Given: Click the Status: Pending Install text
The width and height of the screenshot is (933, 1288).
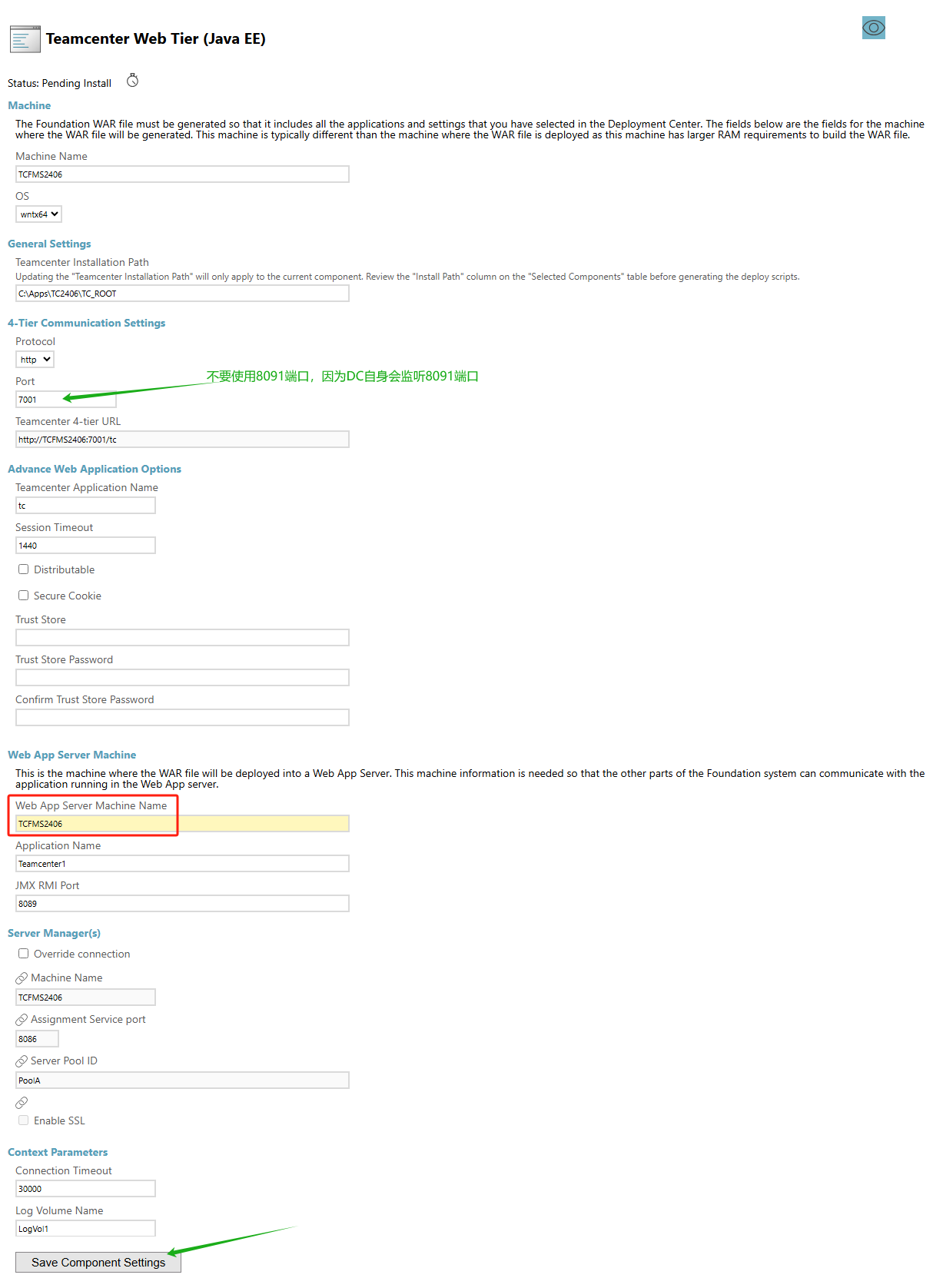Looking at the screenshot, I should point(59,83).
